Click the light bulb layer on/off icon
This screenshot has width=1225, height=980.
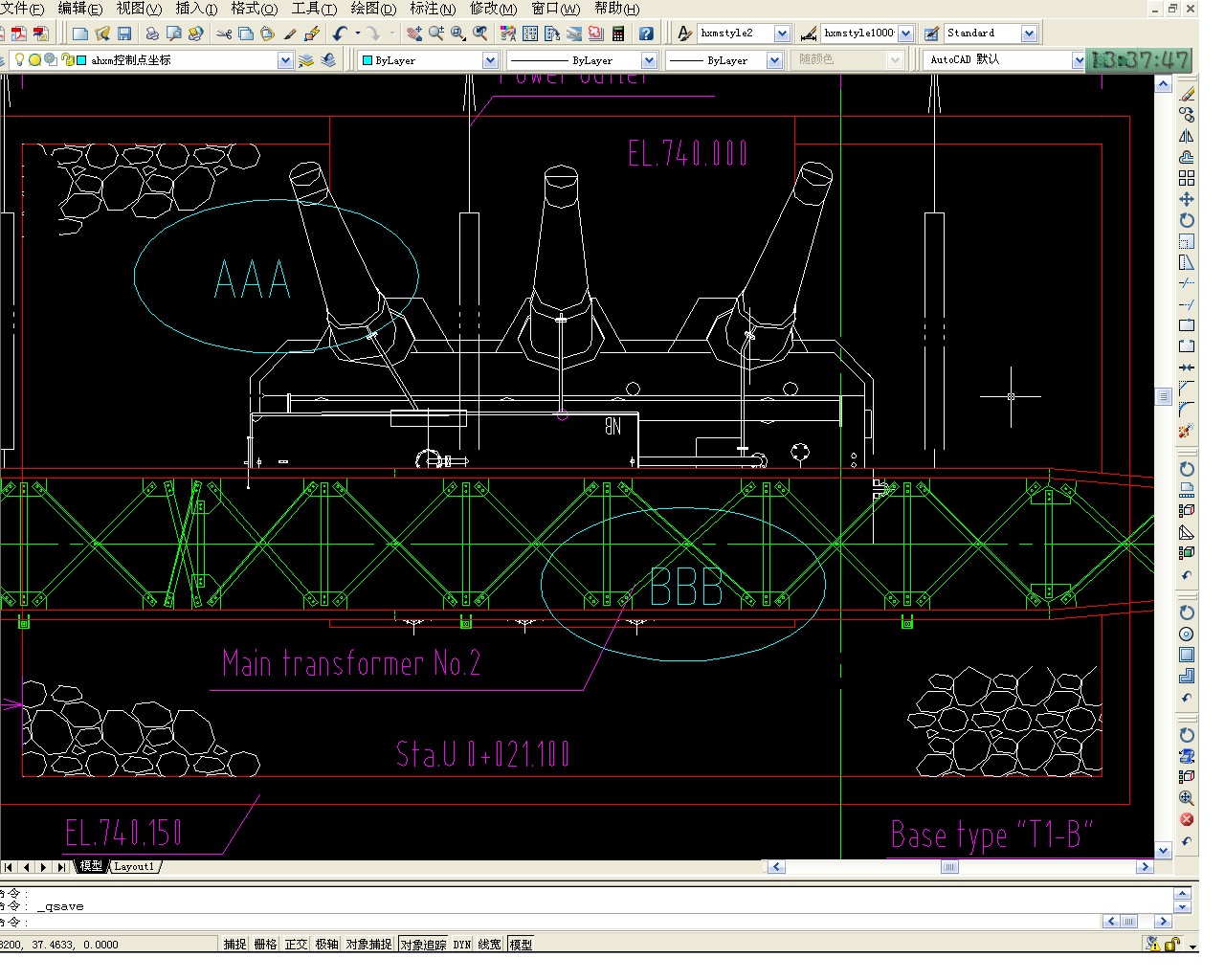click(19, 59)
